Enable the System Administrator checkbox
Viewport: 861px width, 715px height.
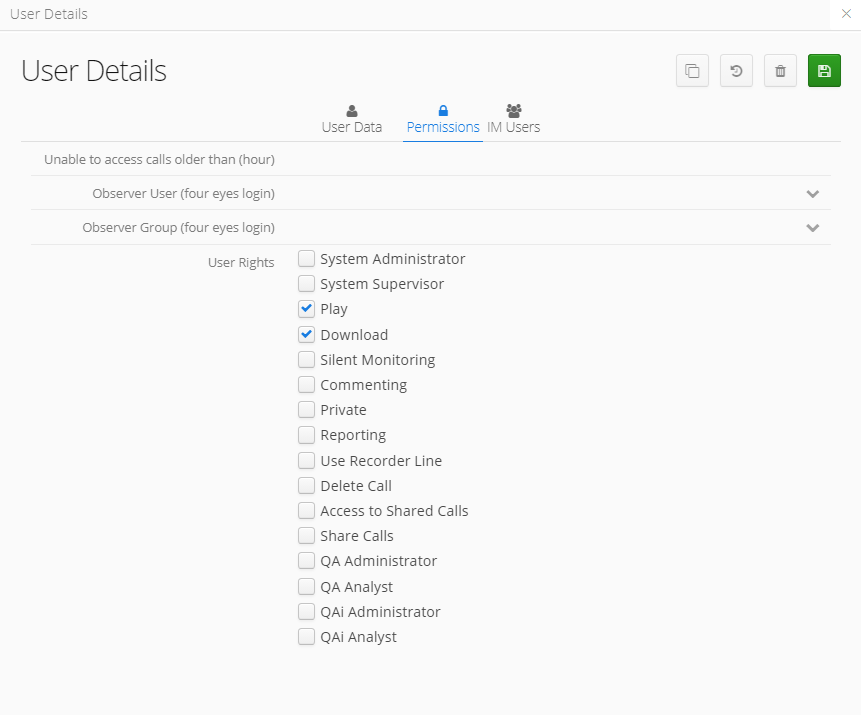(306, 258)
